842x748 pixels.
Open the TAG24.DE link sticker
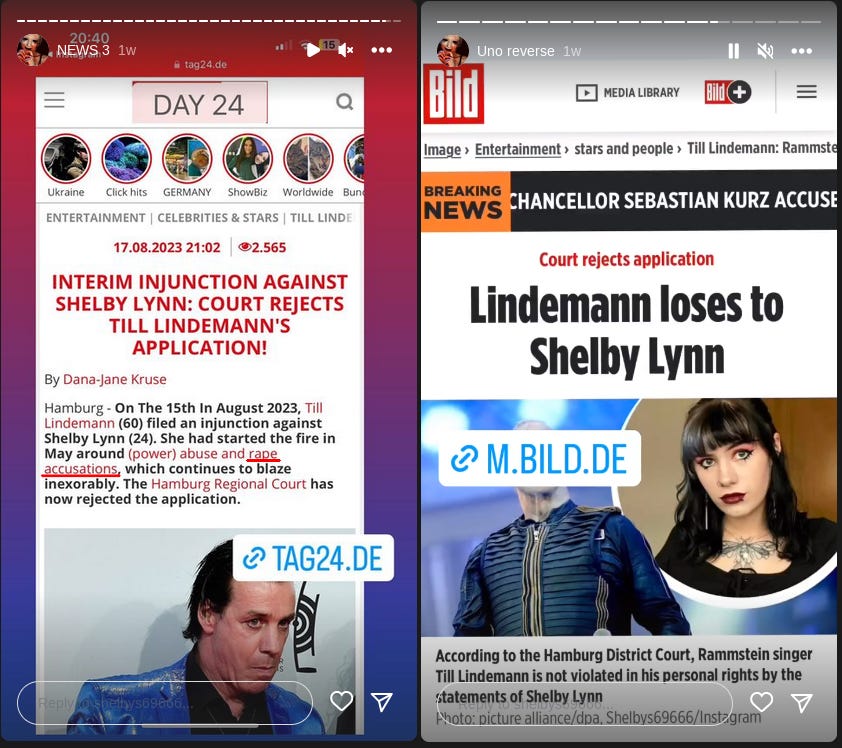pyautogui.click(x=313, y=558)
